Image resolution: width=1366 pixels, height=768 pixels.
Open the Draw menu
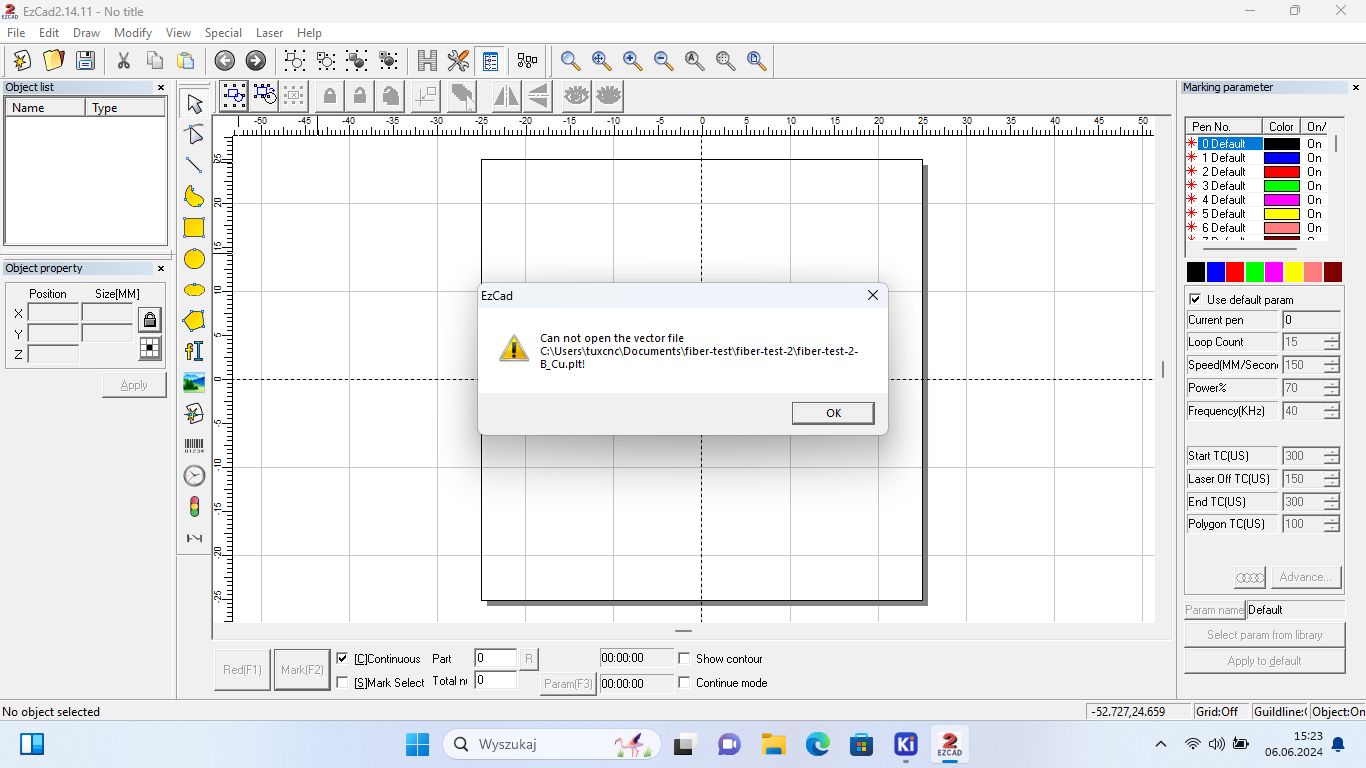point(86,33)
